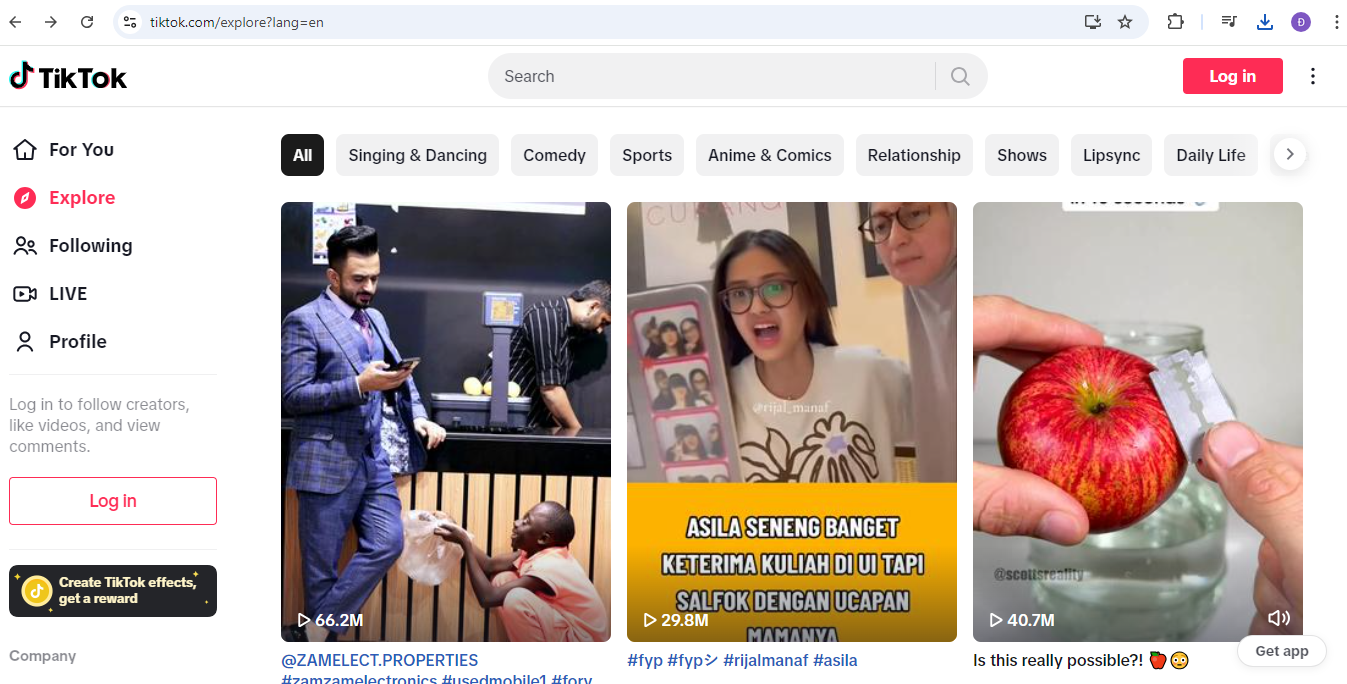The image size is (1347, 684).
Task: Click into the Search input field
Action: pyautogui.click(x=710, y=76)
